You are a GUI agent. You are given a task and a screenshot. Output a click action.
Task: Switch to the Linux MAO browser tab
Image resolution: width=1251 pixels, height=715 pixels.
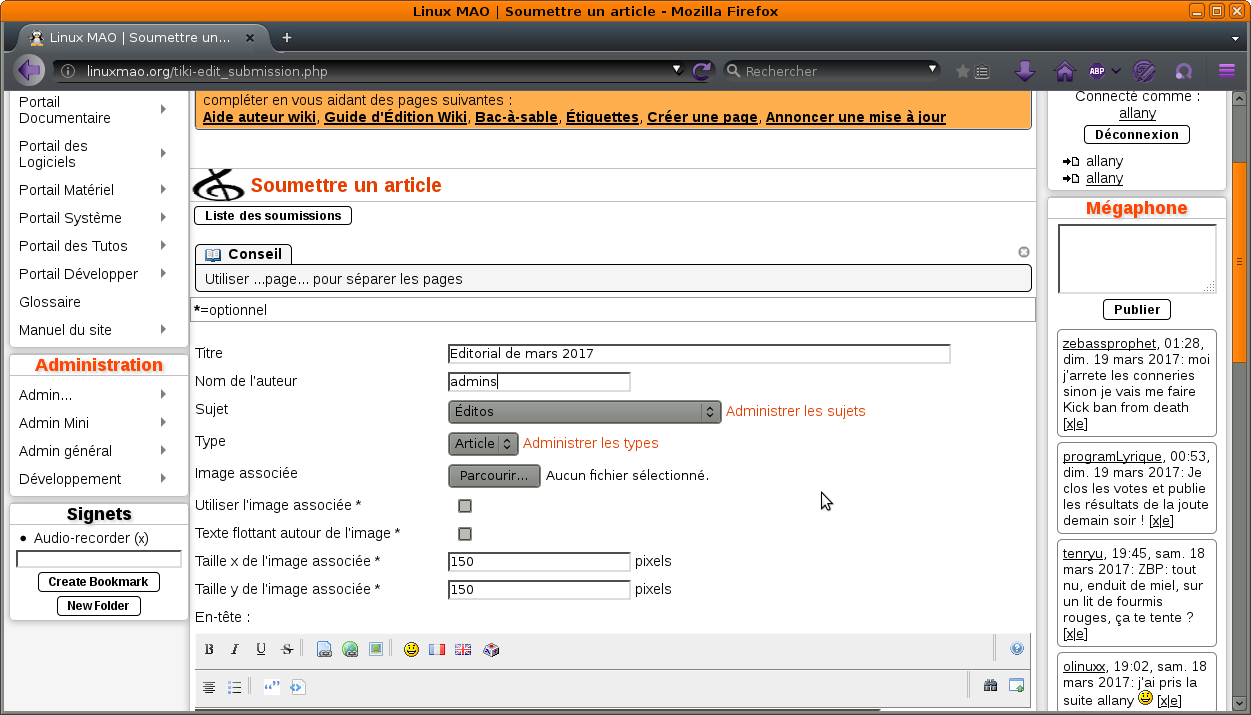(x=143, y=37)
